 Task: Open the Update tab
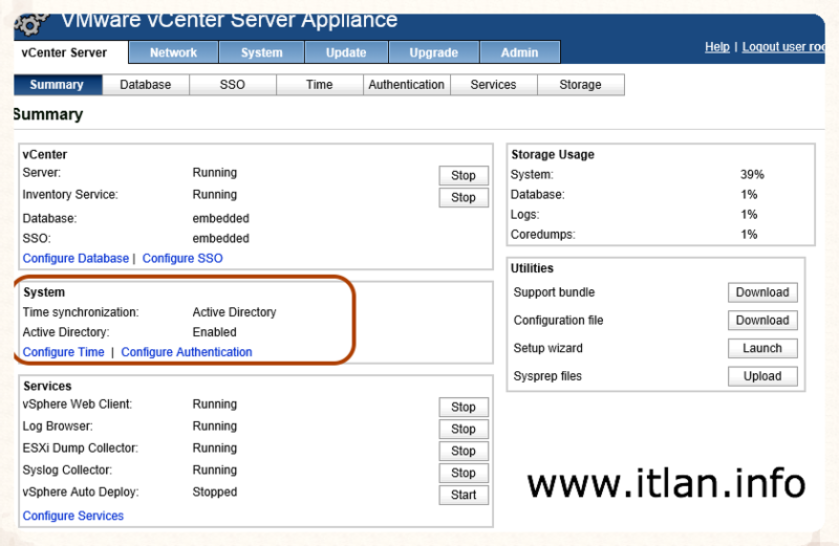coord(346,53)
